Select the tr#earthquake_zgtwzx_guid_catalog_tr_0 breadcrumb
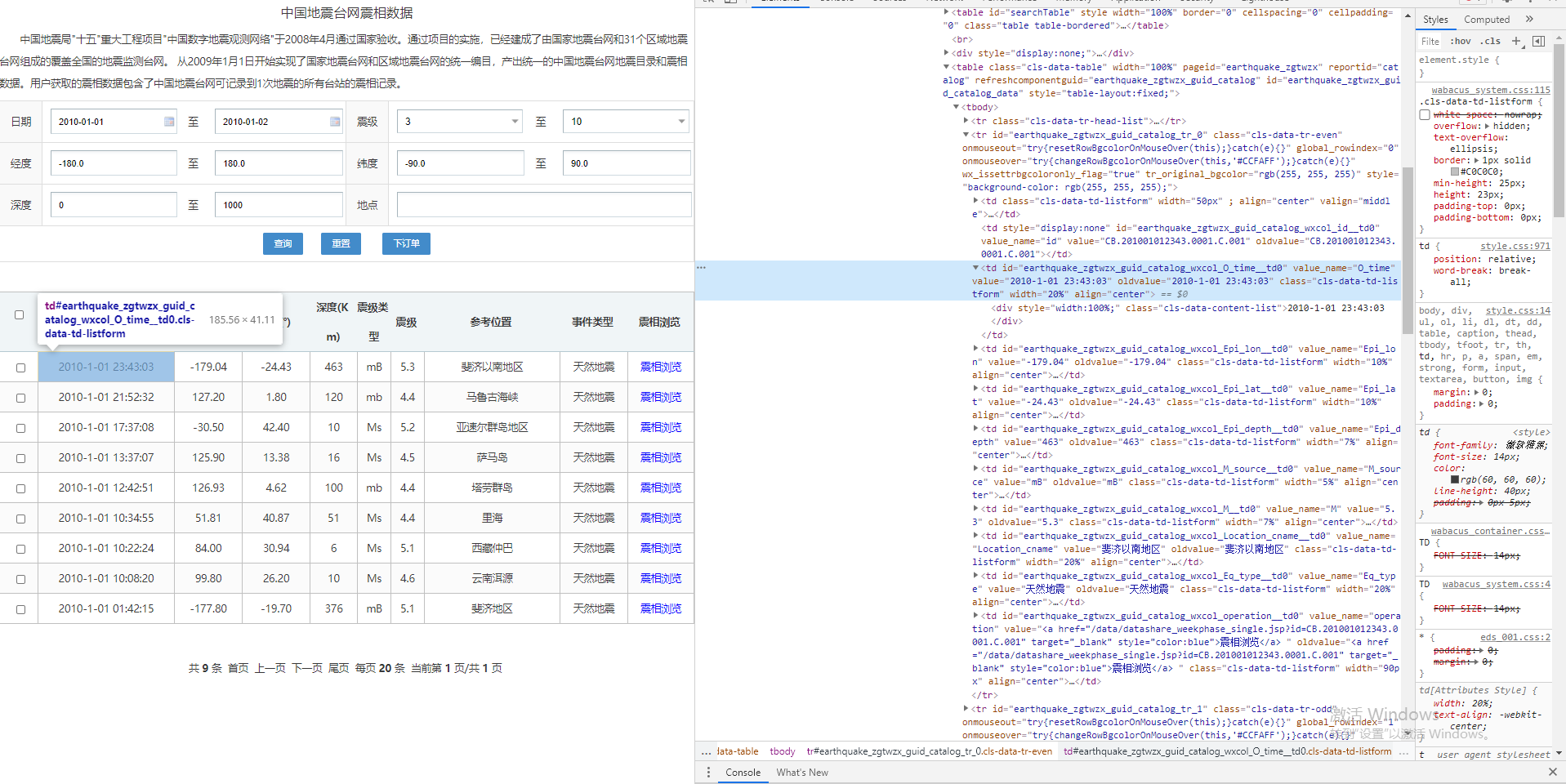 click(x=929, y=751)
